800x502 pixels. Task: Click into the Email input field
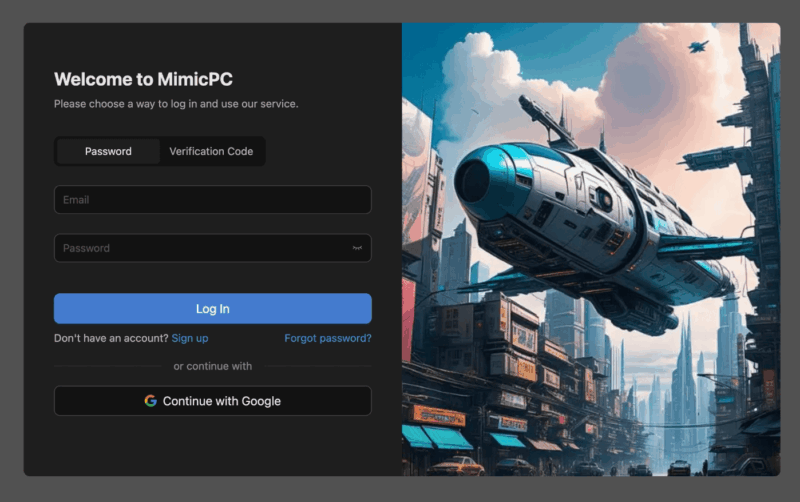213,199
